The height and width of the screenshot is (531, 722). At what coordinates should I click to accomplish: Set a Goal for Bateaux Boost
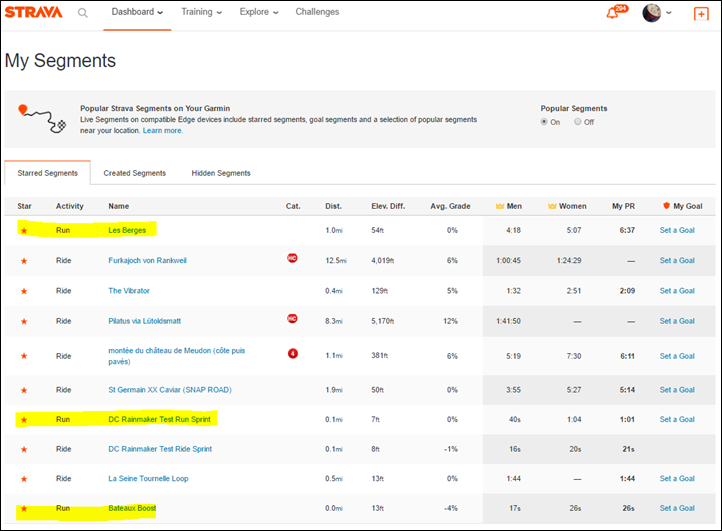[x=677, y=508]
